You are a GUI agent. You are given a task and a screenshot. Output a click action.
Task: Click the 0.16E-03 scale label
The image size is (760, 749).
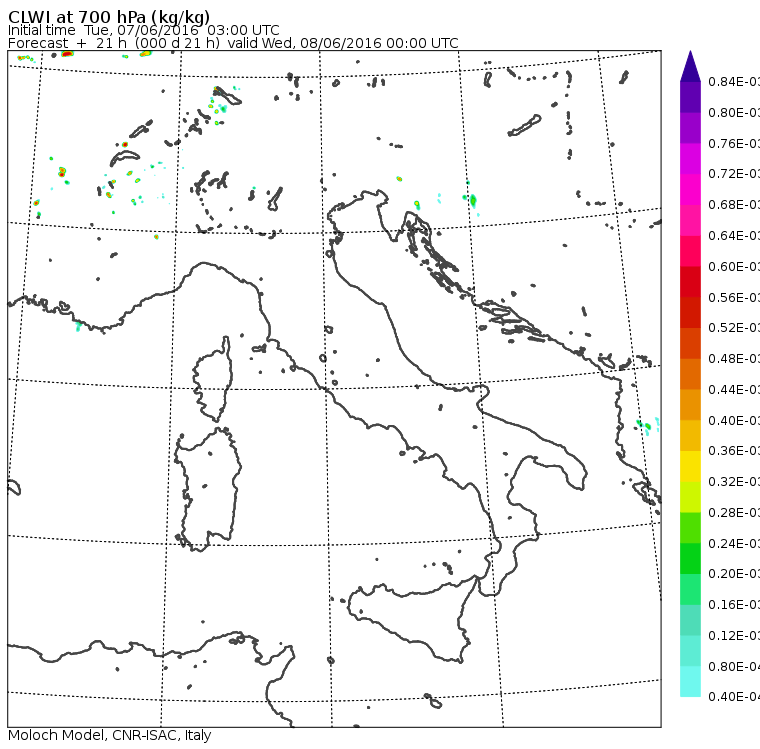(x=734, y=605)
